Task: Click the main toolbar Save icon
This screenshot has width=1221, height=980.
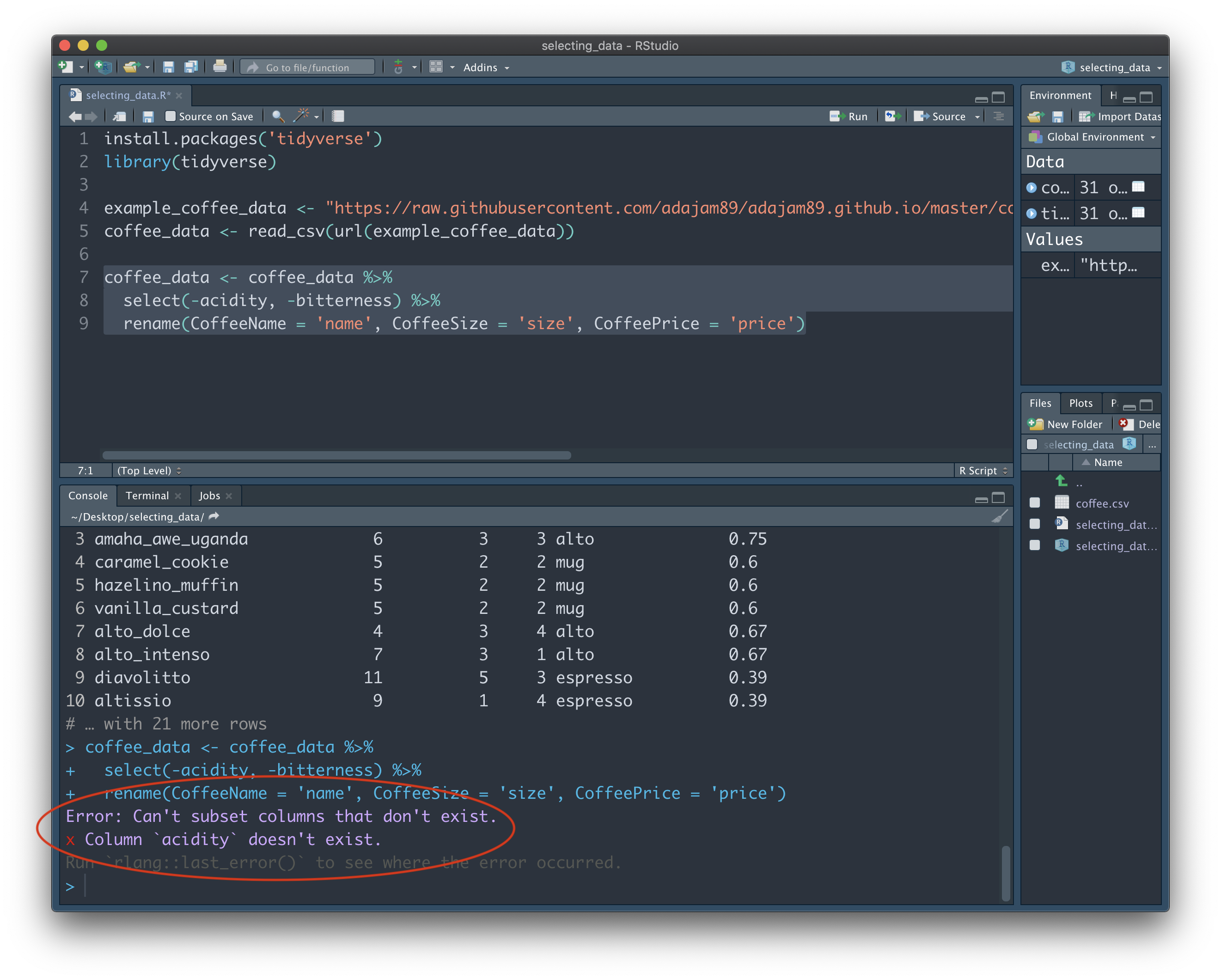Action: coord(168,67)
